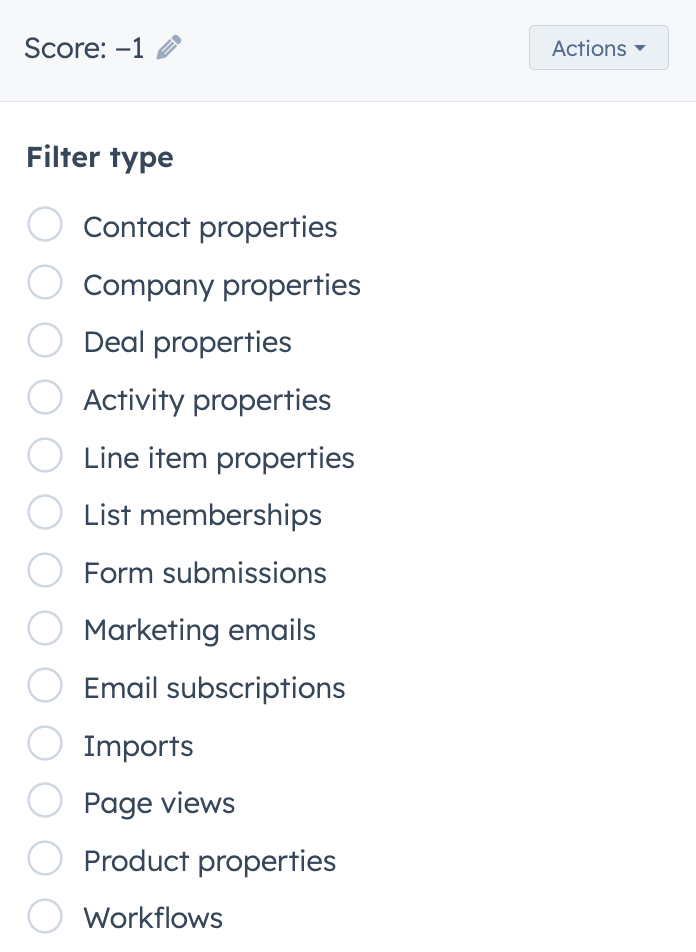Pick the Activity properties filter

pyautogui.click(x=45, y=399)
